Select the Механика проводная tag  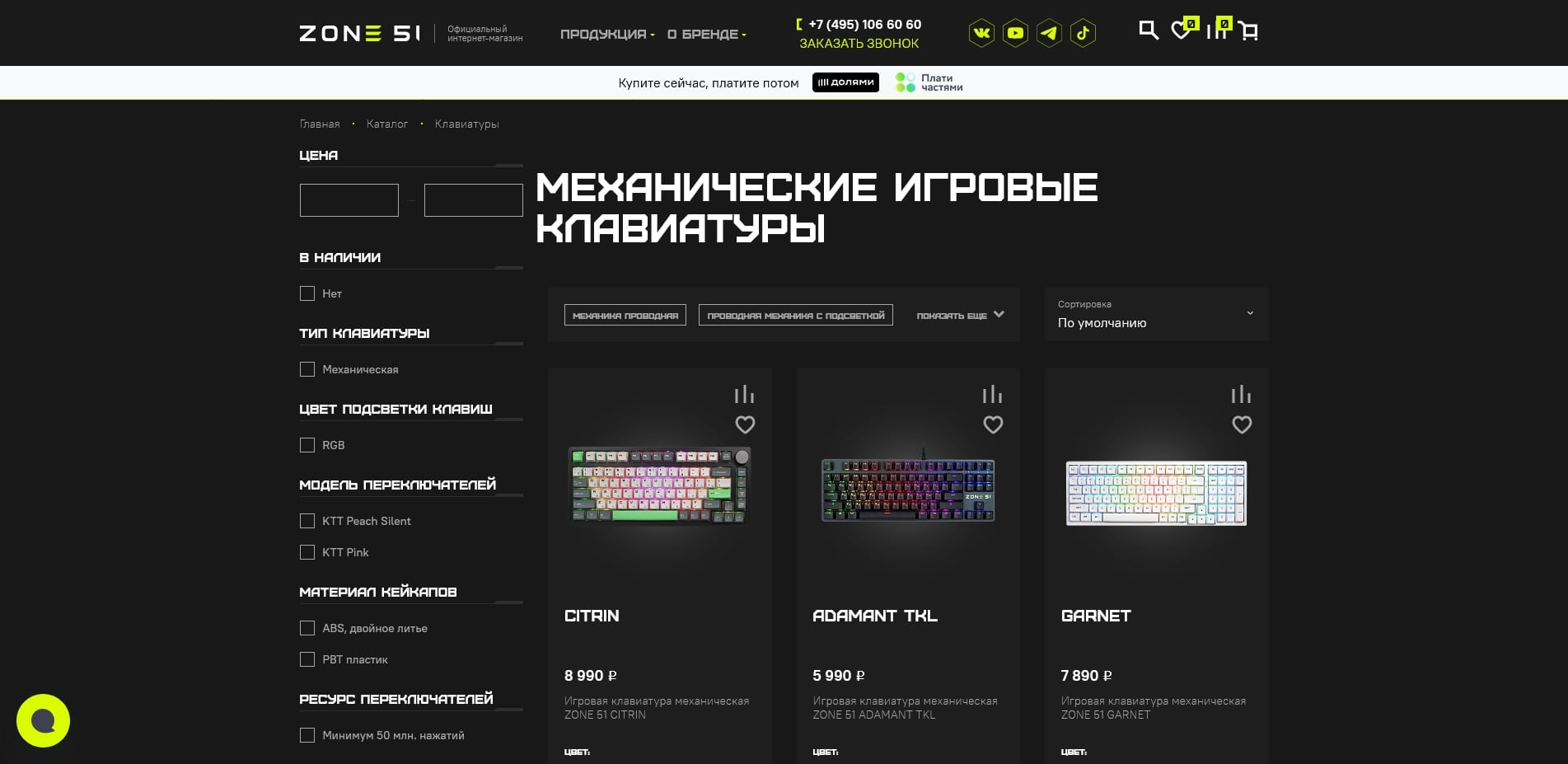tap(625, 316)
